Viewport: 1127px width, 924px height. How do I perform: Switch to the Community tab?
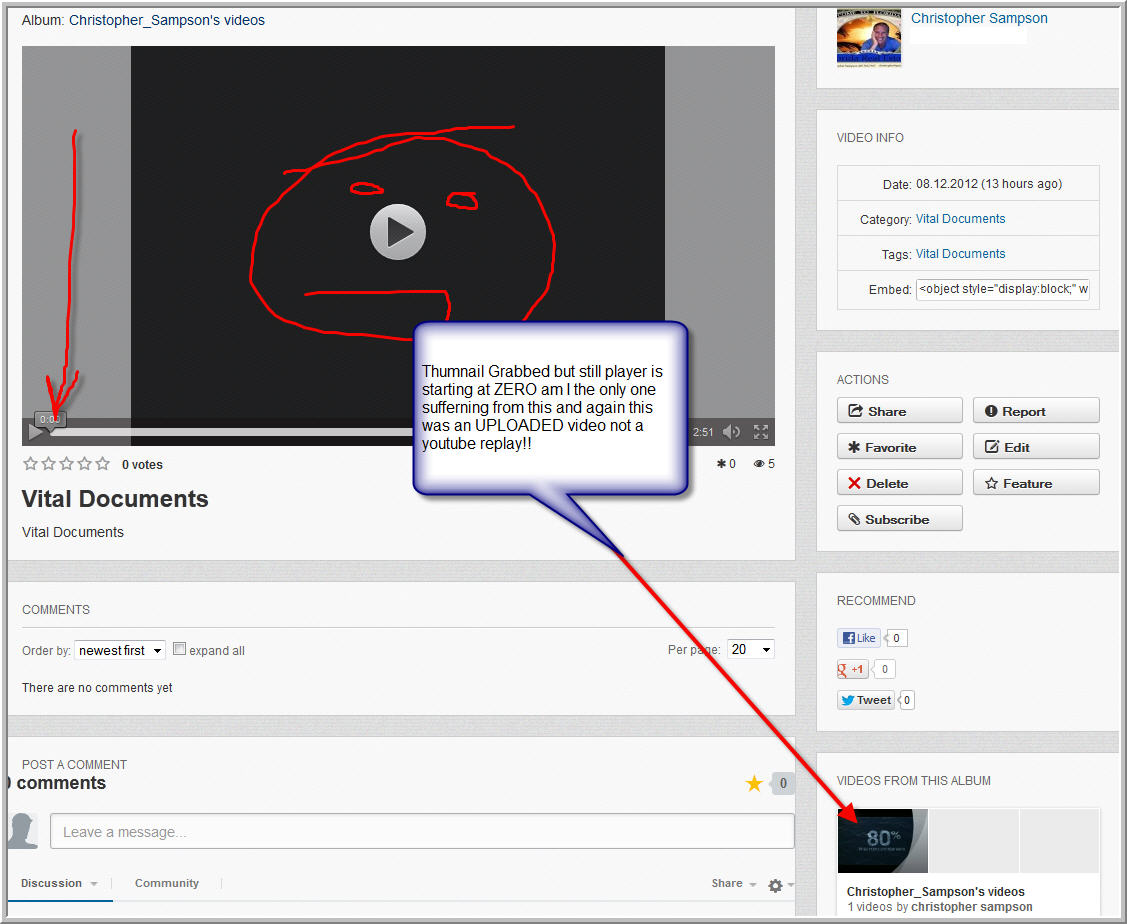point(167,884)
